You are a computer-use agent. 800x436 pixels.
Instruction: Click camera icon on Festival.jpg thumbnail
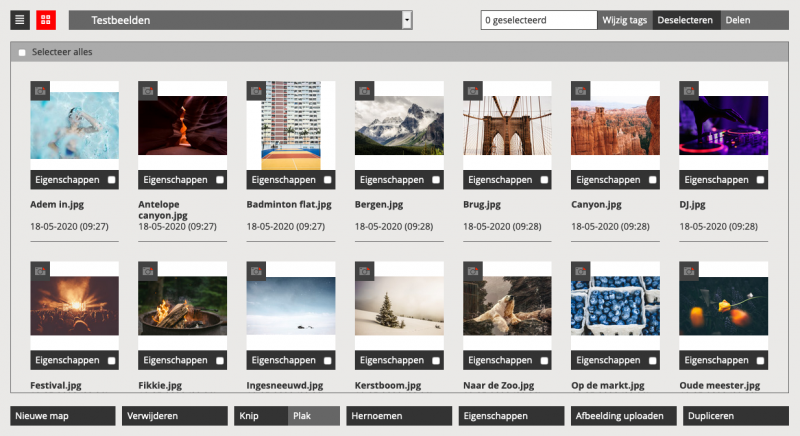coord(40,271)
